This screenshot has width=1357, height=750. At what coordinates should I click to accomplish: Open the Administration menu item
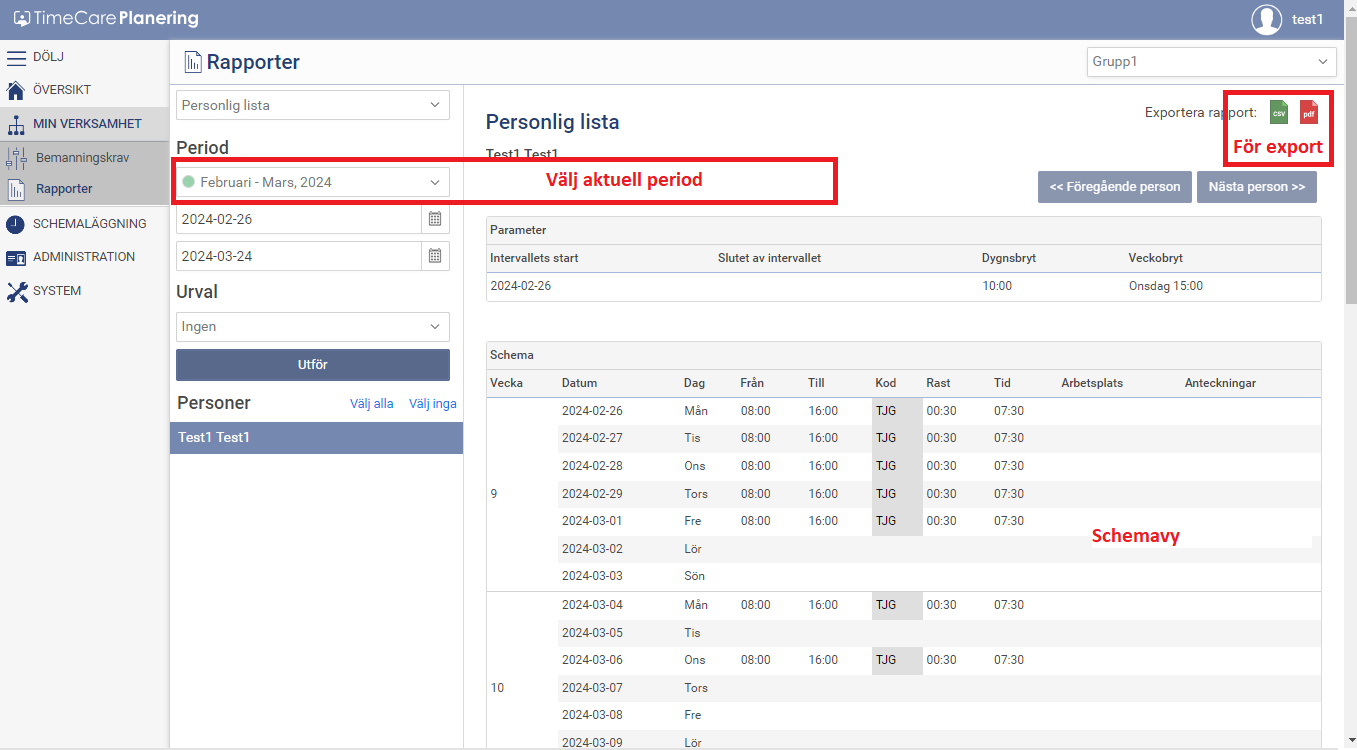(83, 257)
